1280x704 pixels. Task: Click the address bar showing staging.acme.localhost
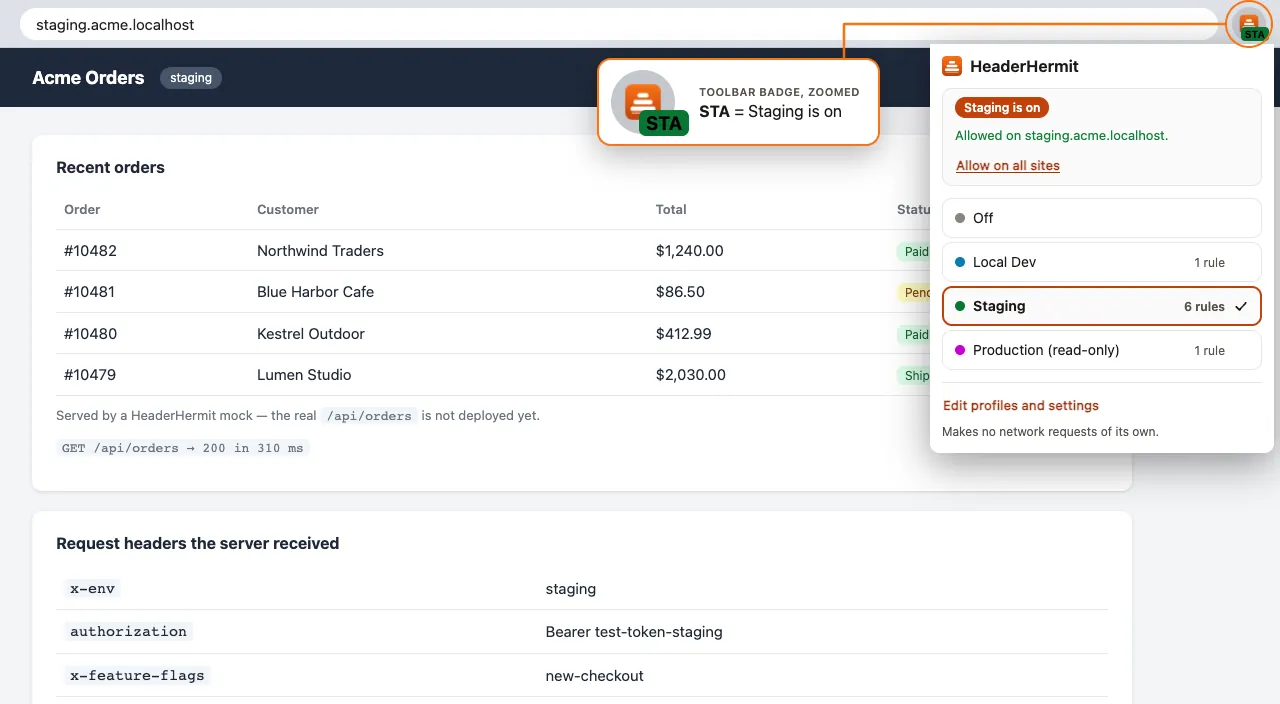(x=617, y=24)
